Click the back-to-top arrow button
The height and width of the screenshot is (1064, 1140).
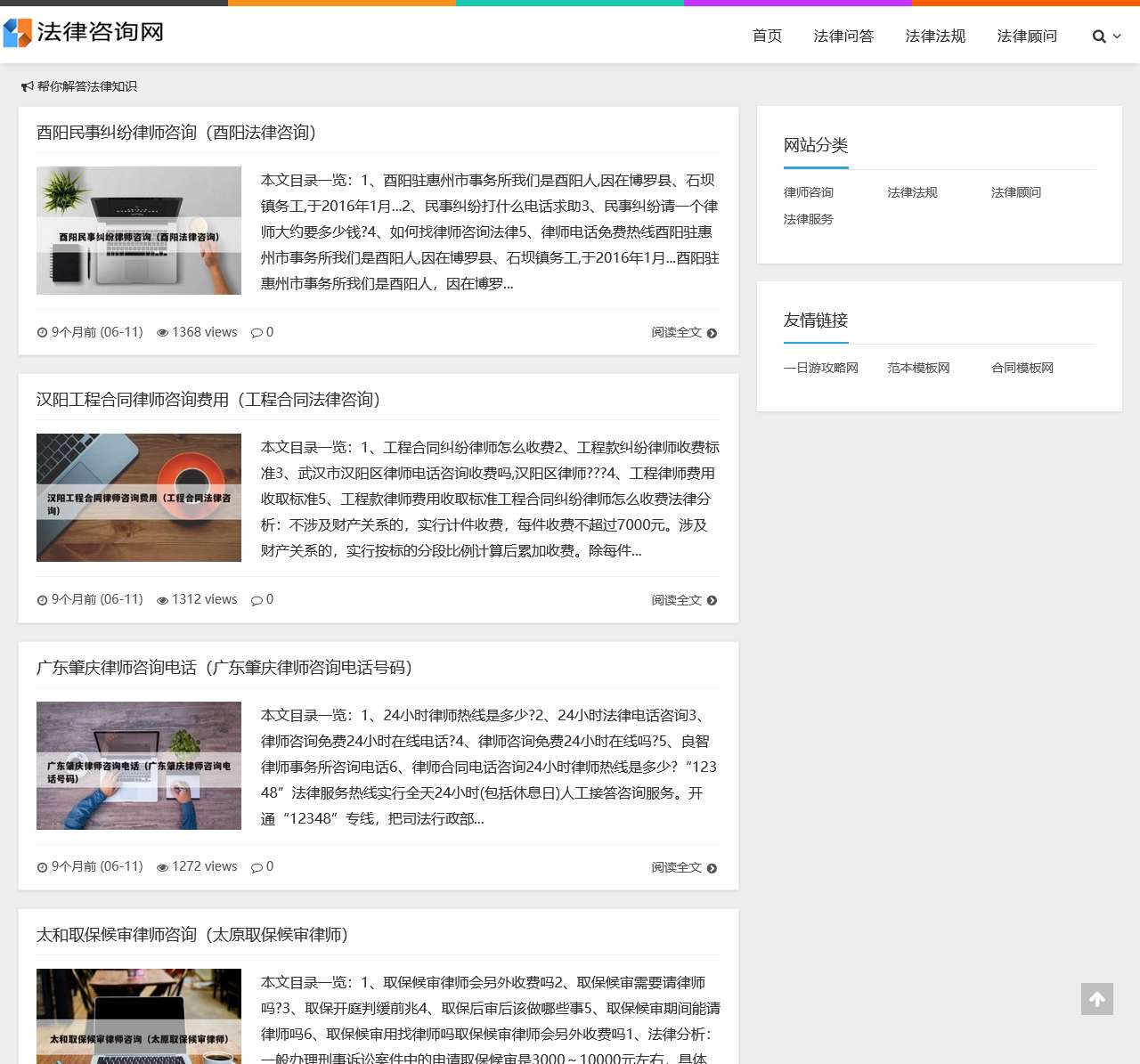(1096, 999)
